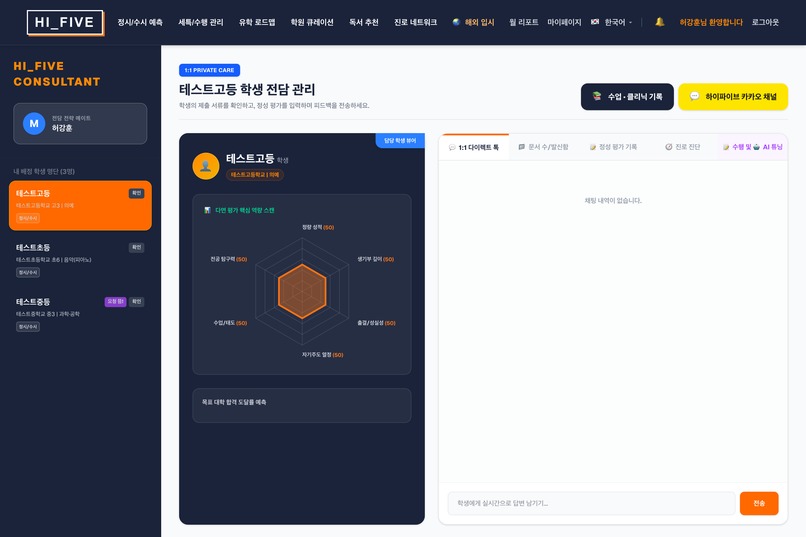Click 로그아웃 to log out
This screenshot has height=537, width=806.
click(765, 22)
